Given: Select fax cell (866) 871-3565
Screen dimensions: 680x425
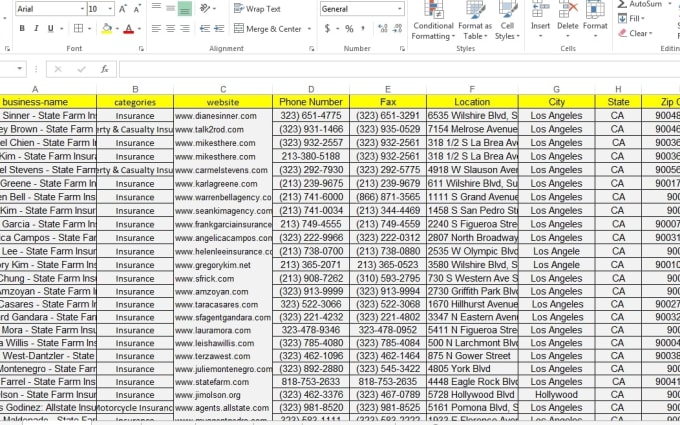Looking at the screenshot, I should tap(388, 197).
